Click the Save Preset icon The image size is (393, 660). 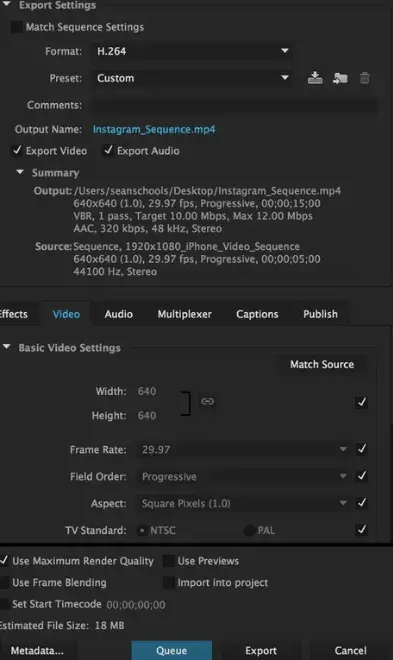click(x=315, y=78)
